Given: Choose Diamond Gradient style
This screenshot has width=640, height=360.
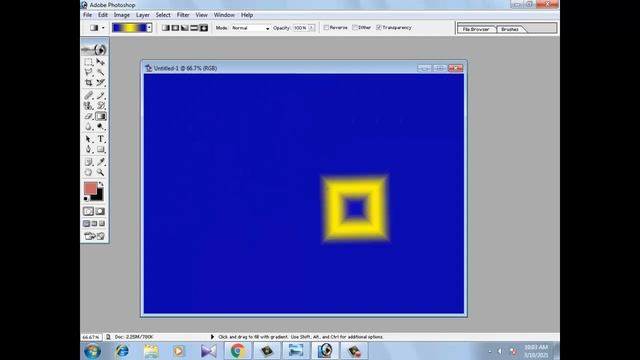Looking at the screenshot, I should [x=204, y=28].
